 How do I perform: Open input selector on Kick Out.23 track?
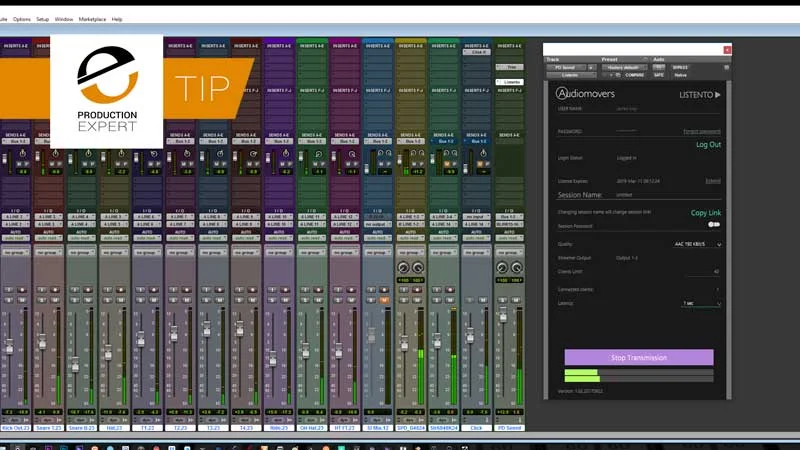15,217
